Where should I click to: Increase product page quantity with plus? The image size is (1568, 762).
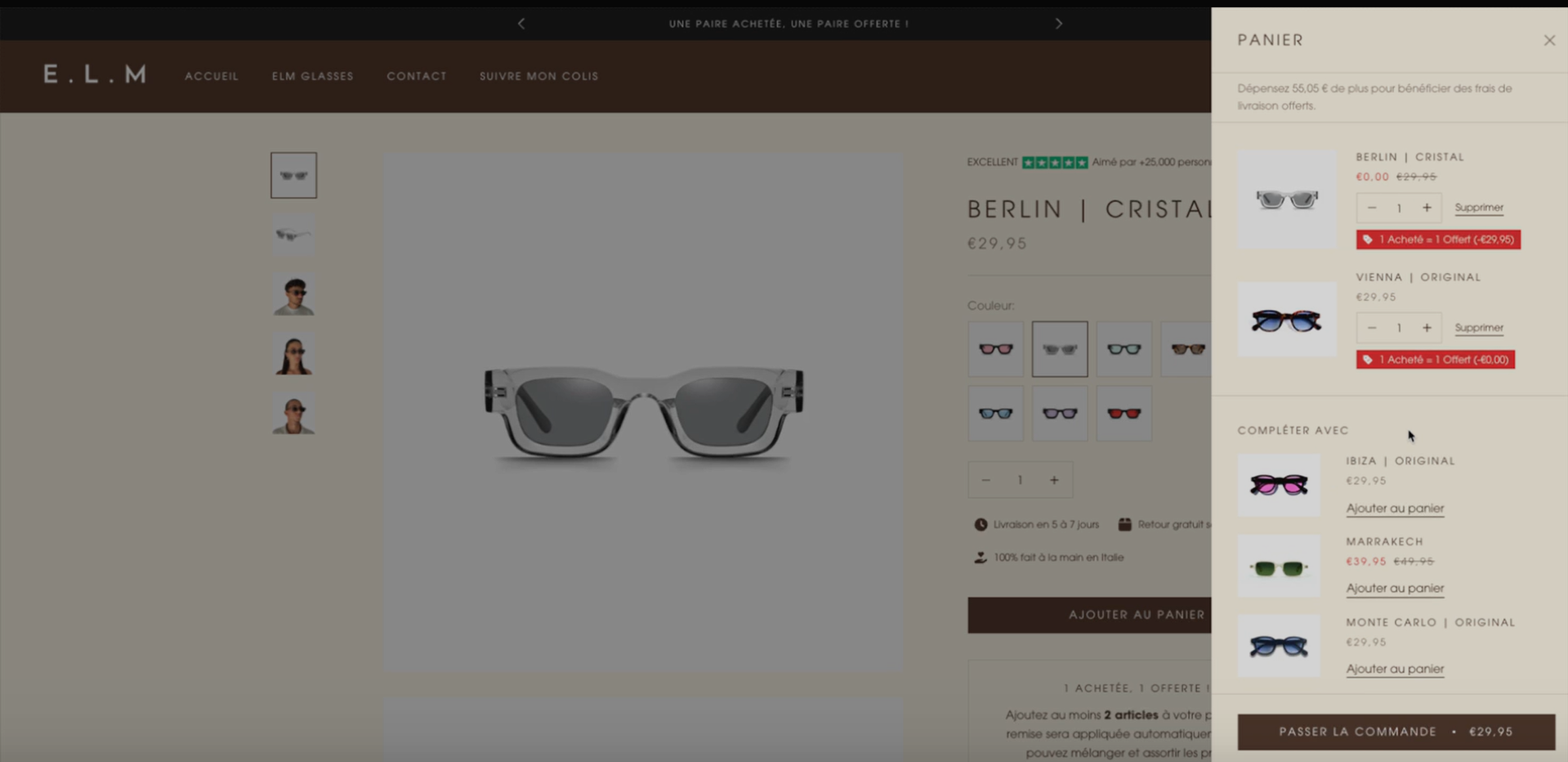click(x=1054, y=481)
